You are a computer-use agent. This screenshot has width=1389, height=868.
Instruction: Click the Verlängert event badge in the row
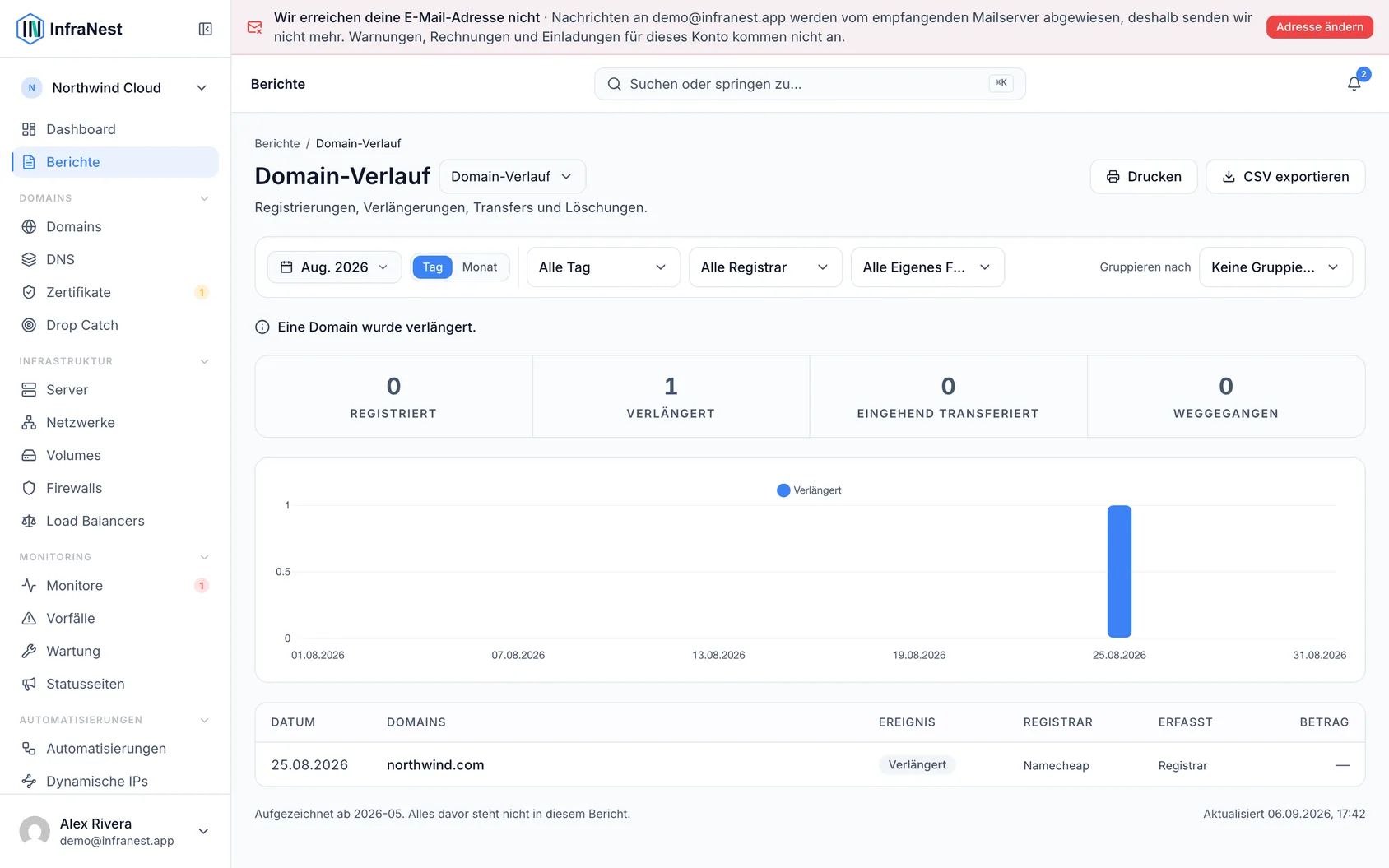tap(917, 764)
